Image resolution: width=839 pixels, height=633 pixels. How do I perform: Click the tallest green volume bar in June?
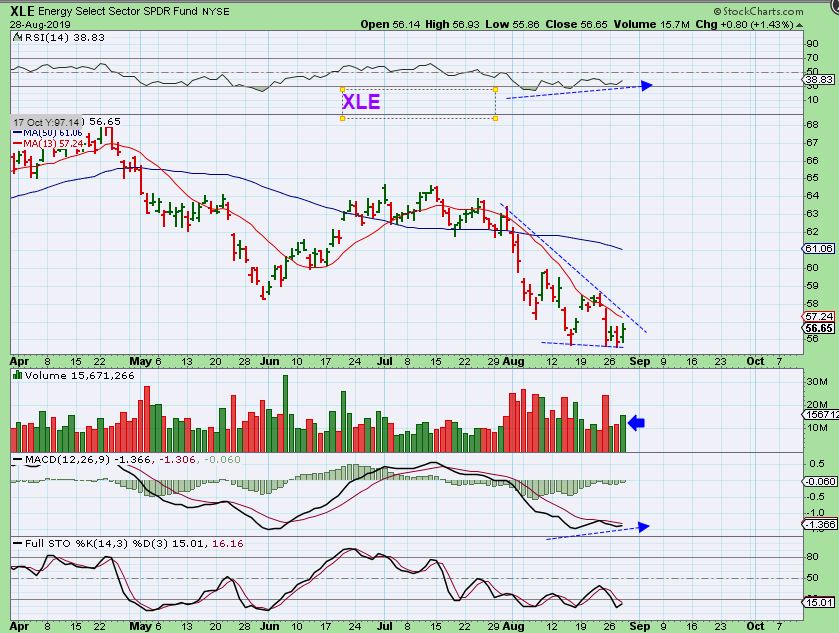pyautogui.click(x=285, y=414)
